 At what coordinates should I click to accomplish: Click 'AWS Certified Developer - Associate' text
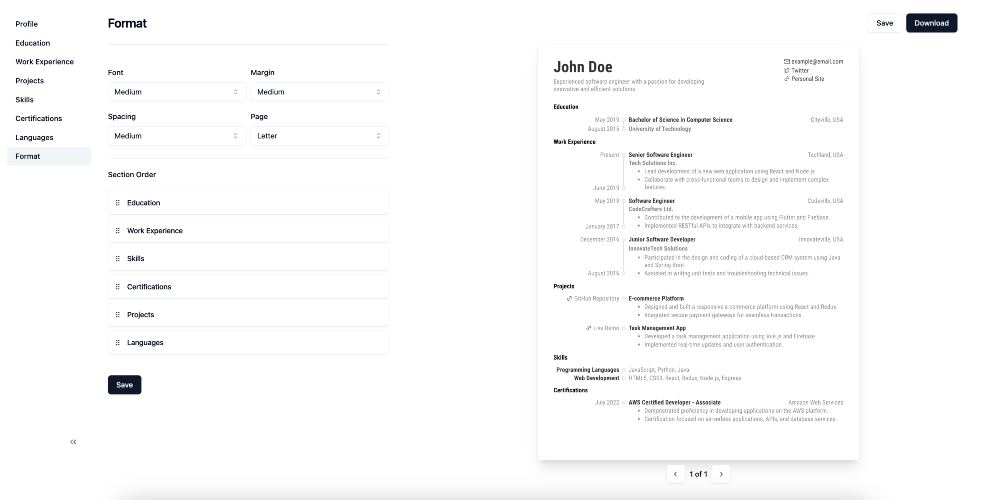coord(674,403)
